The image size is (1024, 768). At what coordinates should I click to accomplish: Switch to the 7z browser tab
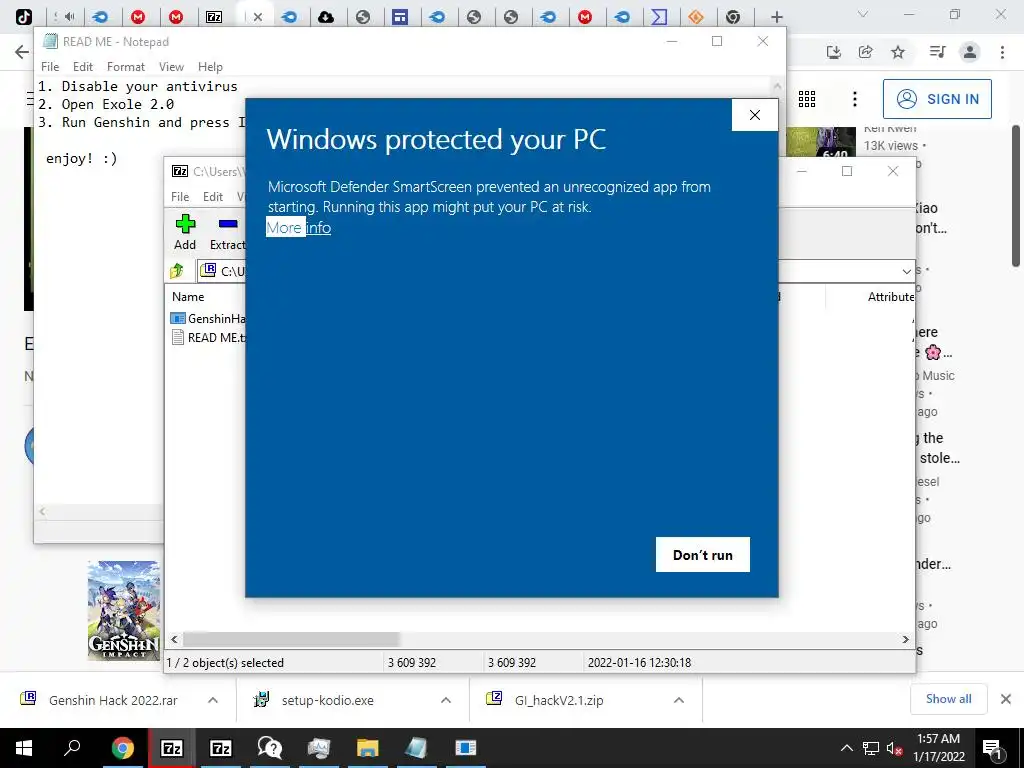click(214, 17)
